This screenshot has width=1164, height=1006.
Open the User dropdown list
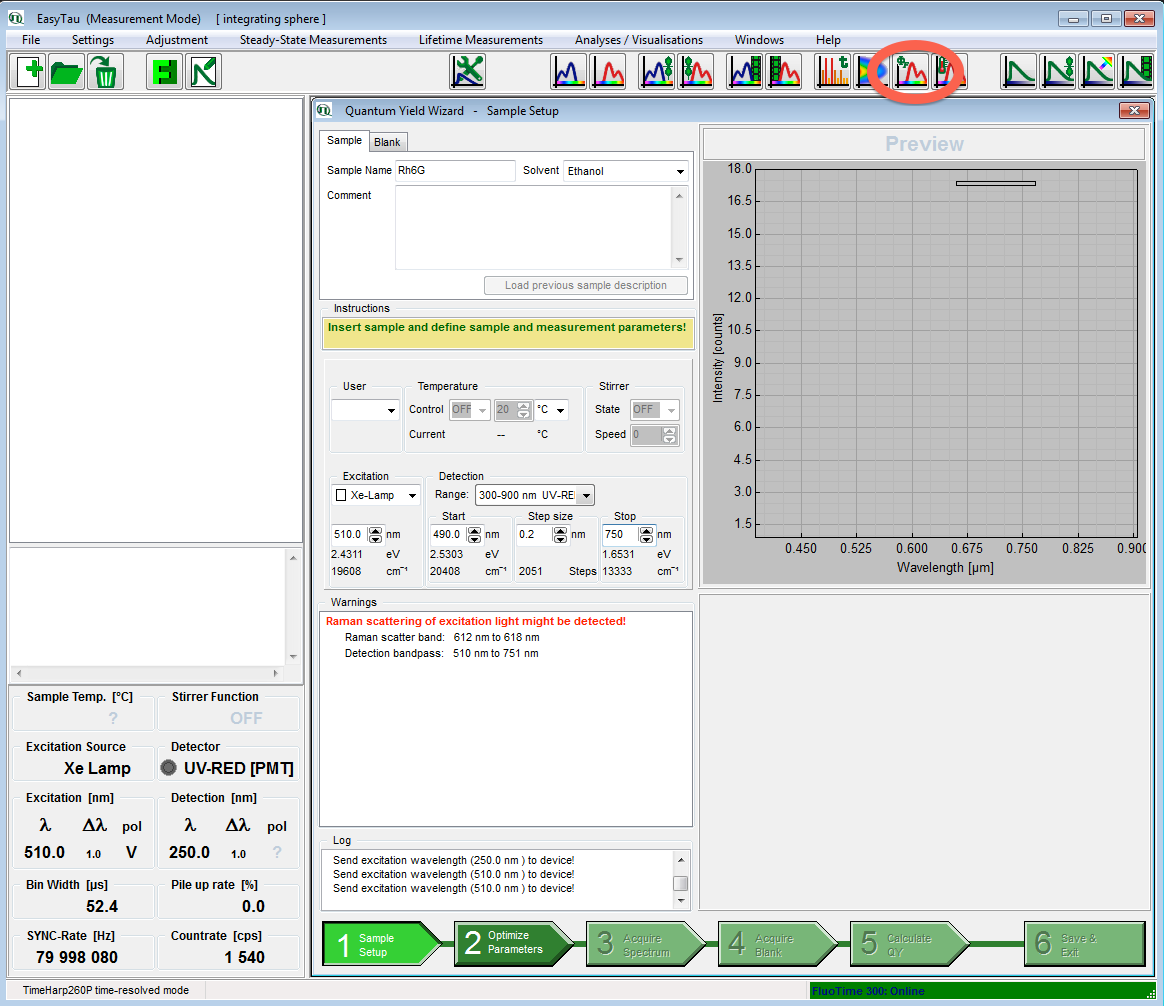390,410
